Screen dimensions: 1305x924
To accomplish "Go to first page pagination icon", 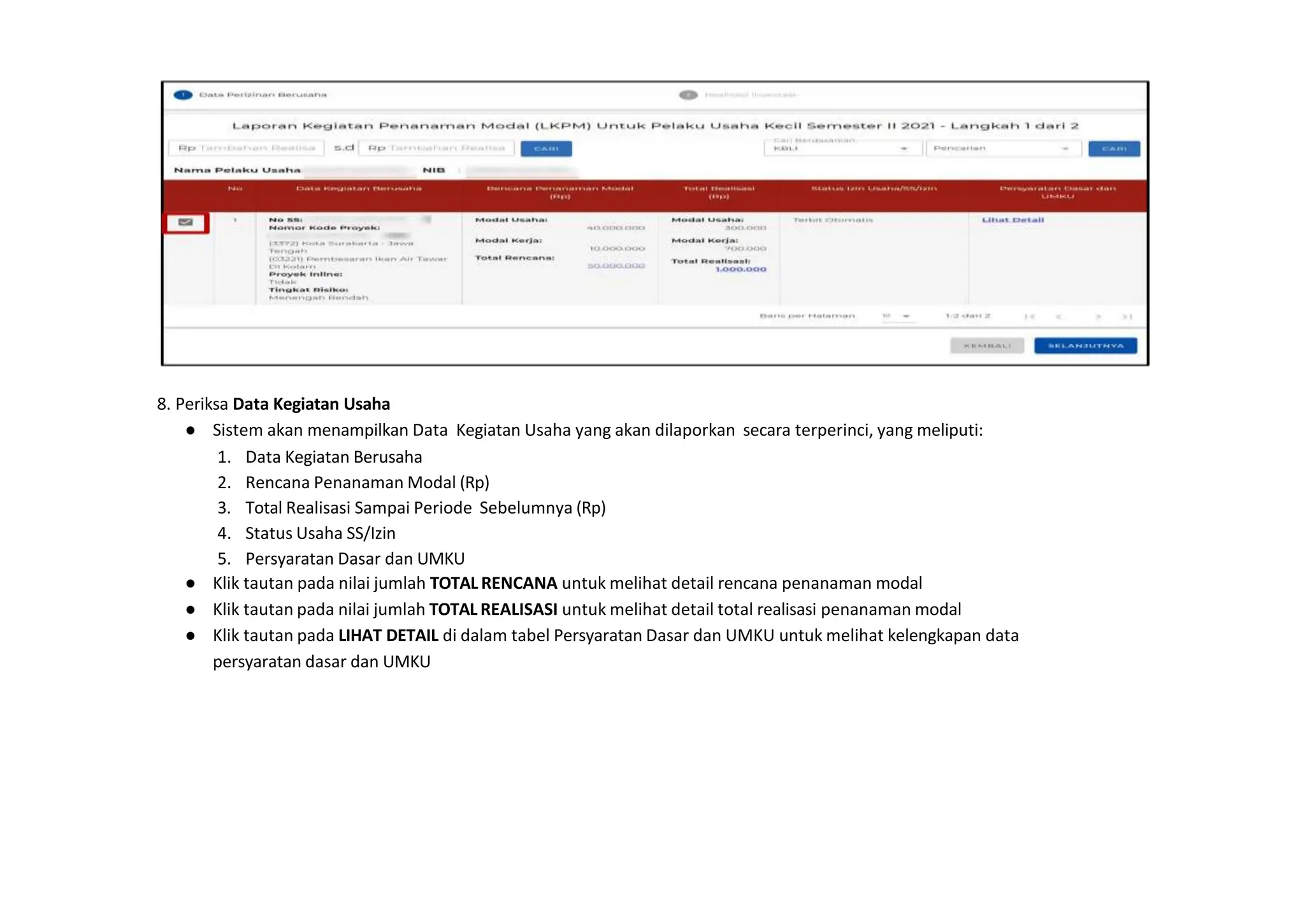I will click(x=1029, y=316).
